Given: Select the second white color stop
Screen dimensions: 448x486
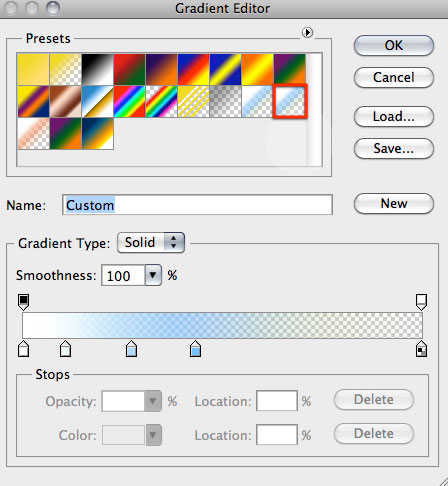Looking at the screenshot, I should (65, 349).
